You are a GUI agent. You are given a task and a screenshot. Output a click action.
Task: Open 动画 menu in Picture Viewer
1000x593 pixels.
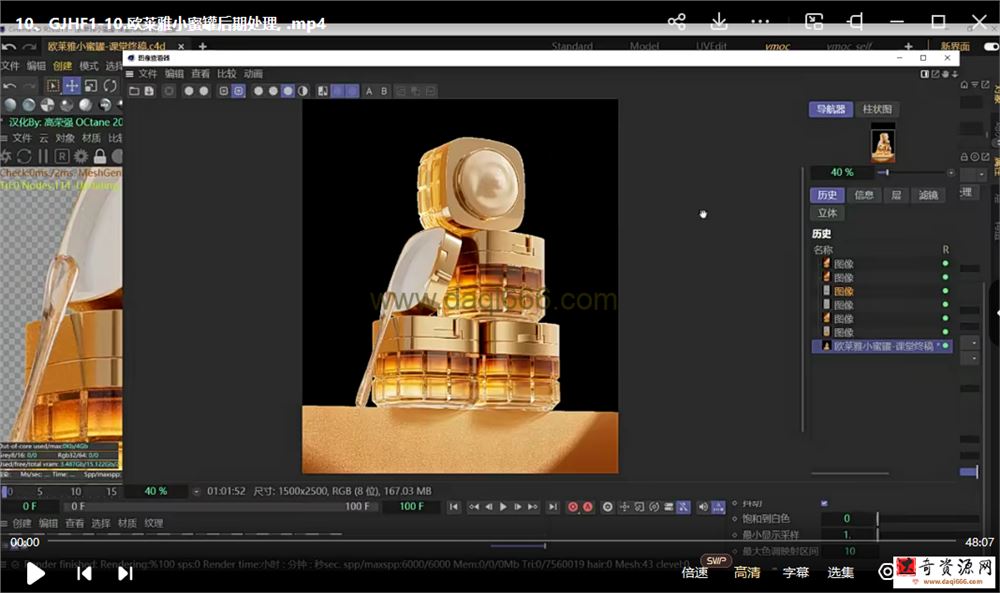click(253, 74)
